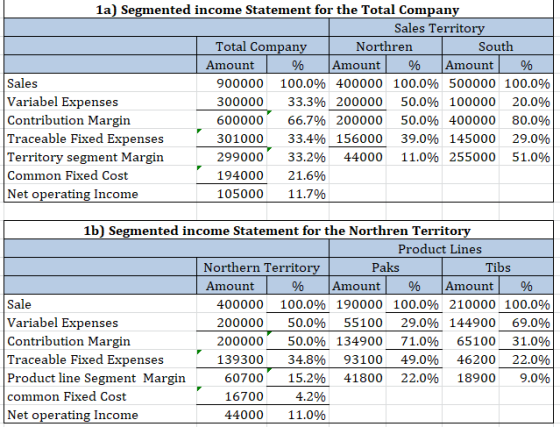
Task: Select the 'Total Company' header cell
Action: click(262, 46)
